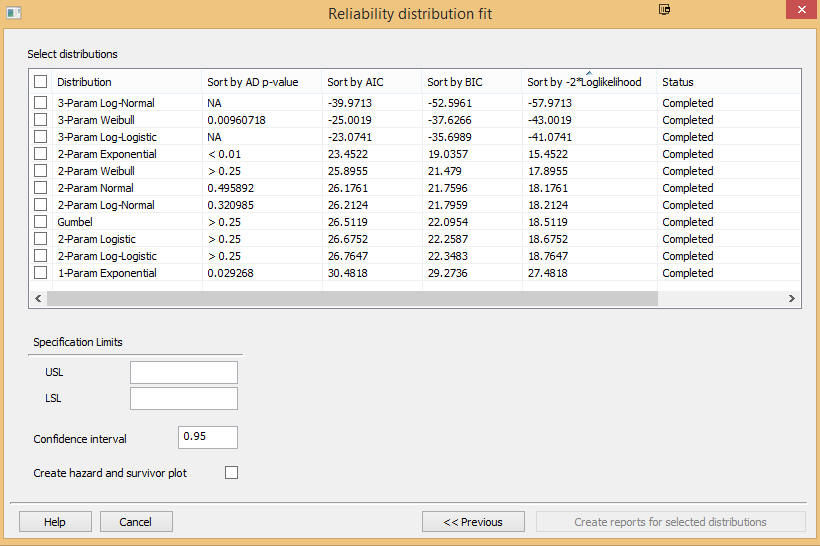Enable the 1-Param Exponential checkbox

coord(41,273)
